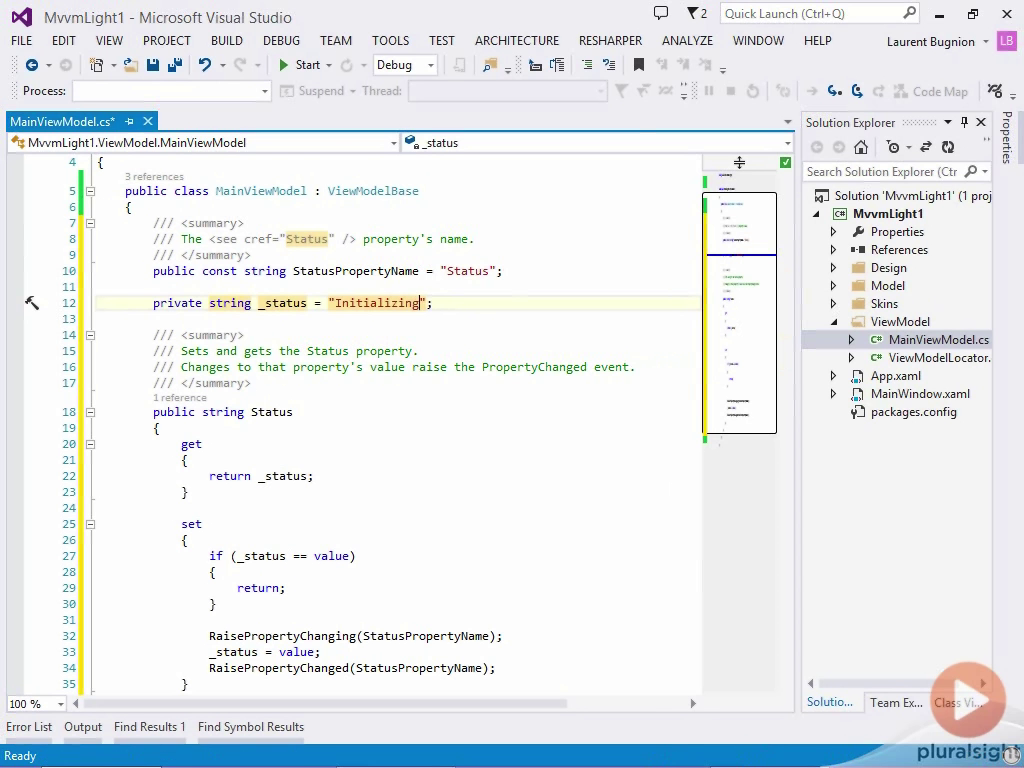Open the RESHARPER menu

click(610, 40)
